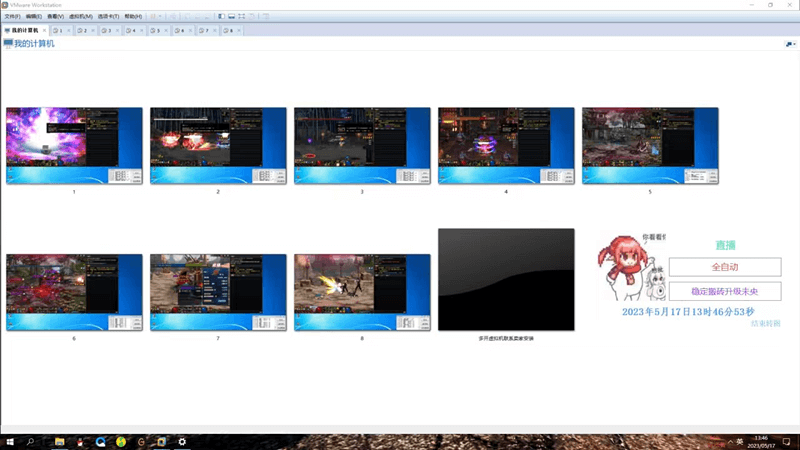Select virtual machine 8 thumbnail
Image resolution: width=800 pixels, height=450 pixels.
pyautogui.click(x=362, y=292)
